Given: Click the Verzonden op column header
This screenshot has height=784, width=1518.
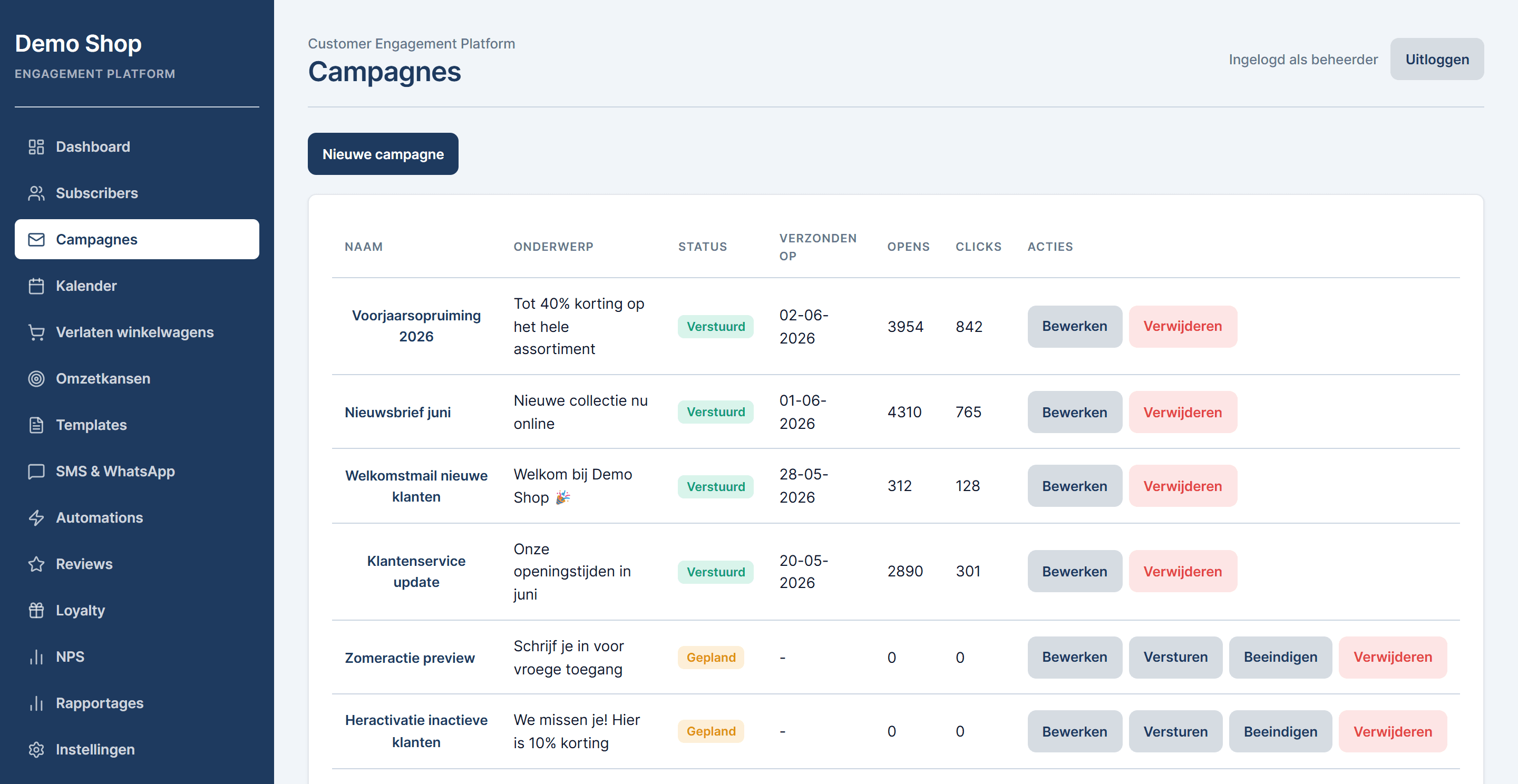Looking at the screenshot, I should [x=818, y=247].
